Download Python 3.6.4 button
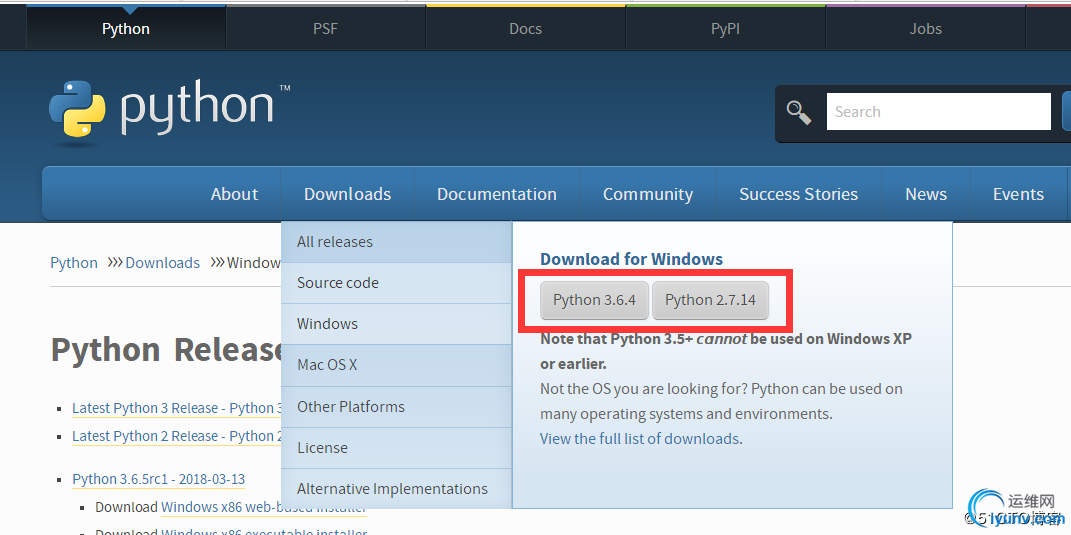1071x535 pixels. click(594, 300)
